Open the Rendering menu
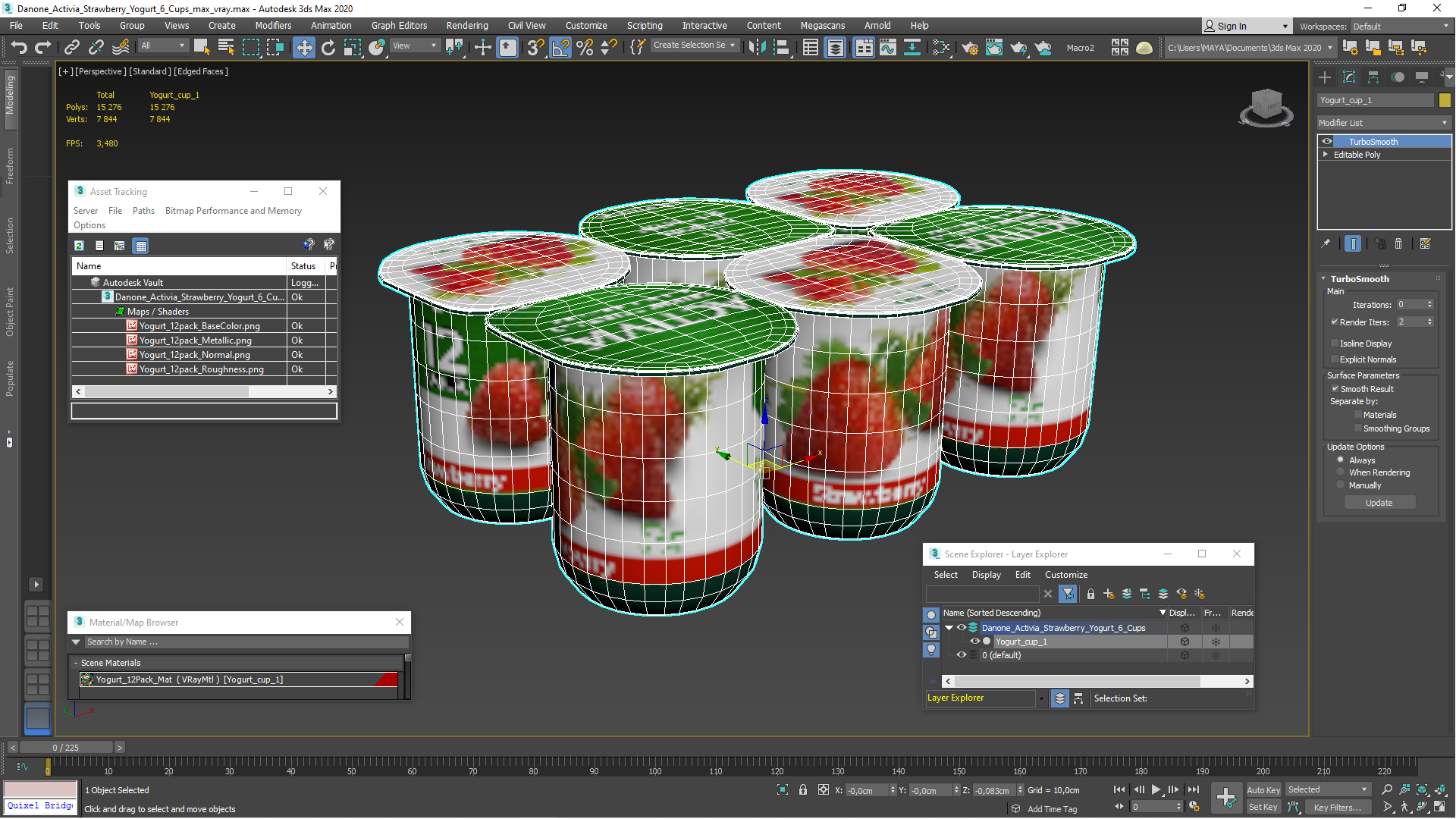Viewport: 1456px width, 819px height. click(467, 26)
